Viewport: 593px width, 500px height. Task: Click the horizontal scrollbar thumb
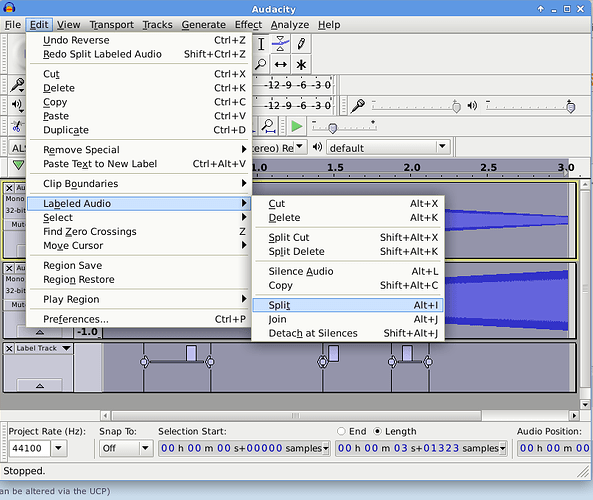pos(296,416)
